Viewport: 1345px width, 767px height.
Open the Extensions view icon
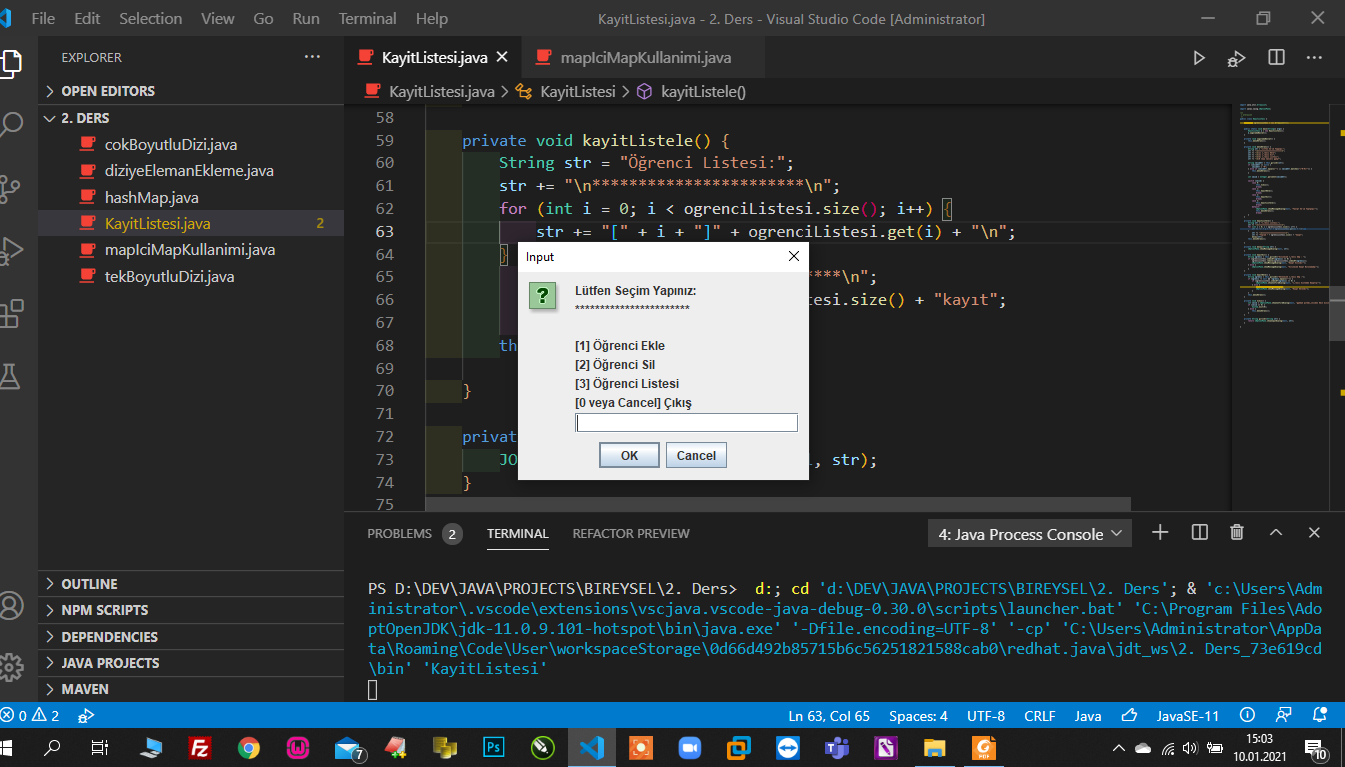[12, 313]
